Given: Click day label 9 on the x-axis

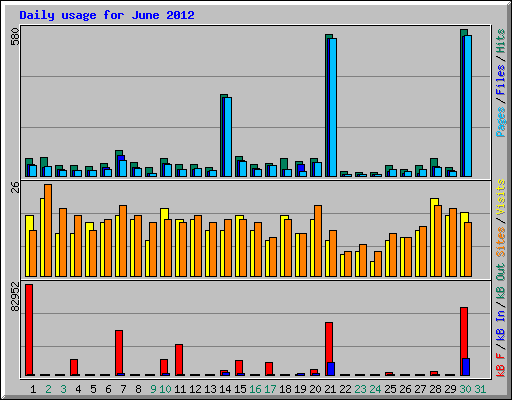Looking at the screenshot, I should pos(153,389).
